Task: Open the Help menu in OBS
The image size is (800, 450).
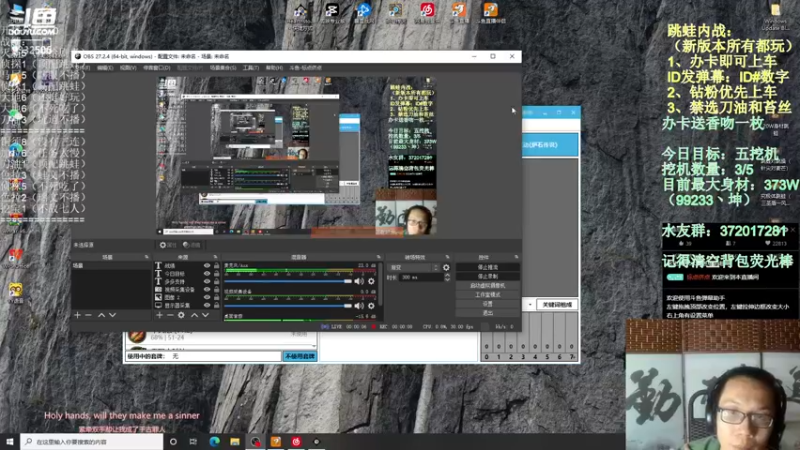Action: (x=274, y=68)
